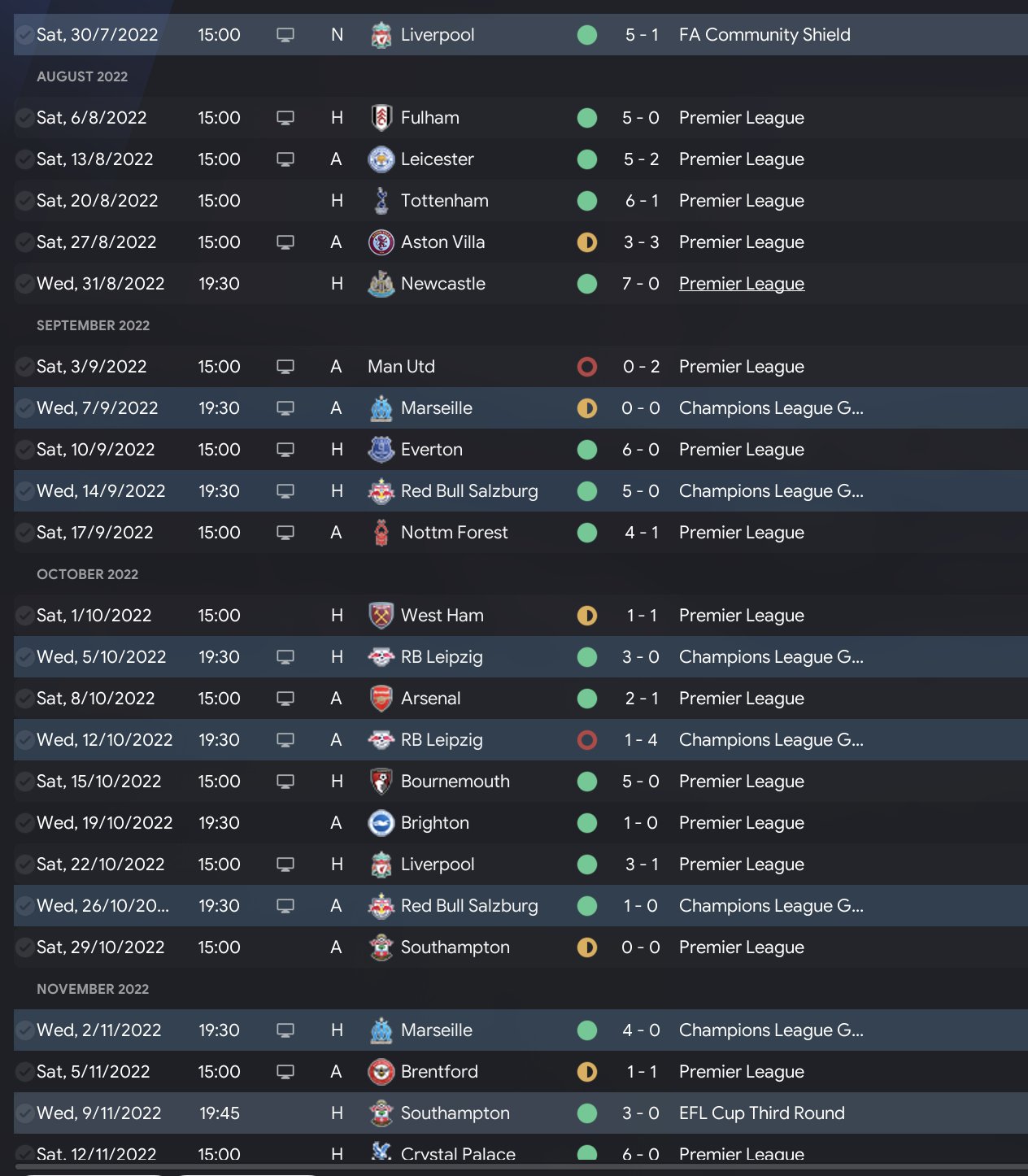Open Nottm Forest team name
Viewport: 1028px width, 1176px height.
[x=454, y=533]
